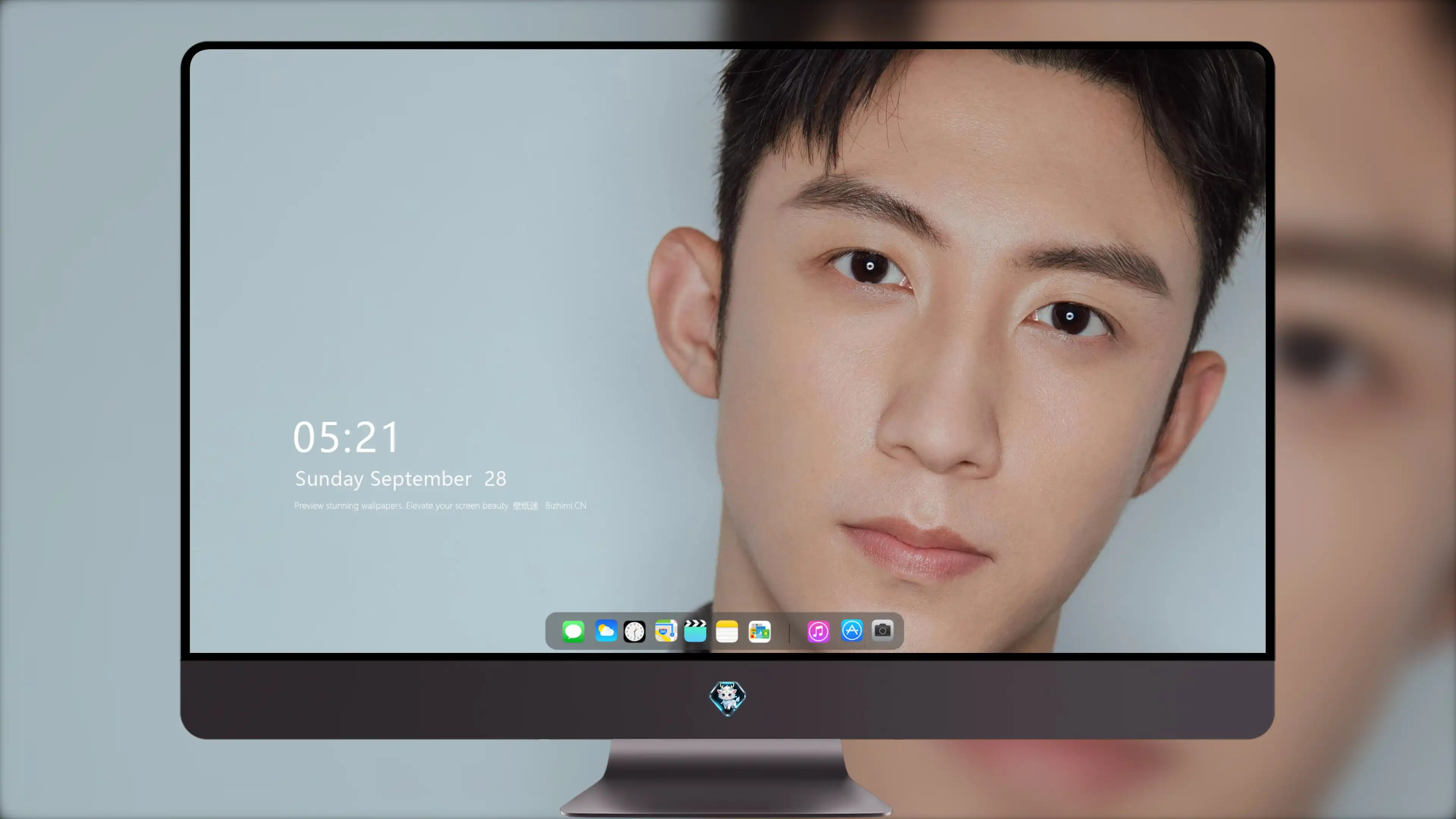This screenshot has width=1456, height=819.
Task: Open the green Messages app in the dock
Action: point(573,631)
